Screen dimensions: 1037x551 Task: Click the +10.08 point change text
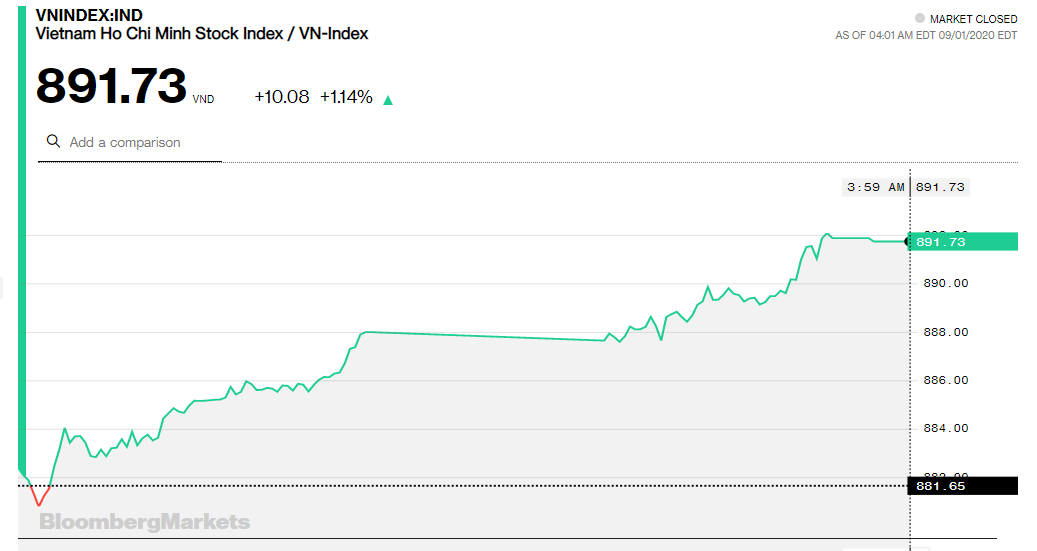282,97
